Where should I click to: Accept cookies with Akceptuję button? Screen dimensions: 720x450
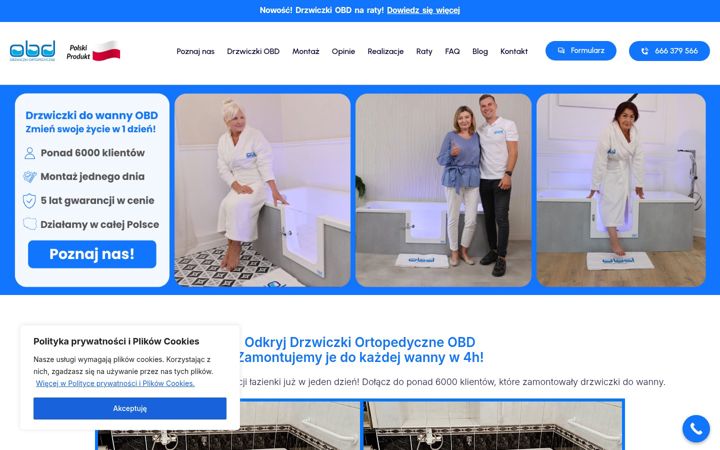tap(130, 408)
